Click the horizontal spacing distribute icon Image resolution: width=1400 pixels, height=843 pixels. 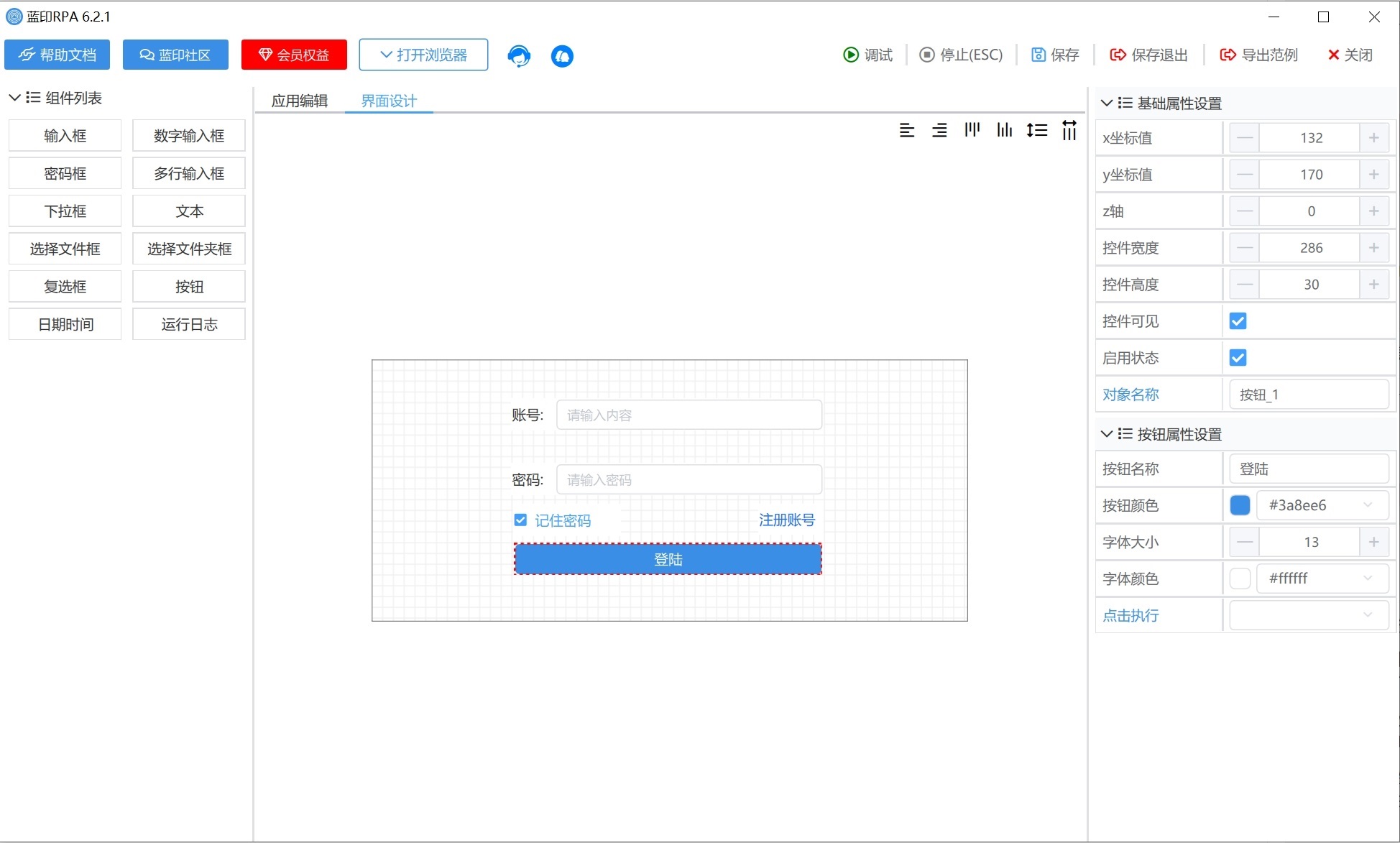click(1069, 130)
